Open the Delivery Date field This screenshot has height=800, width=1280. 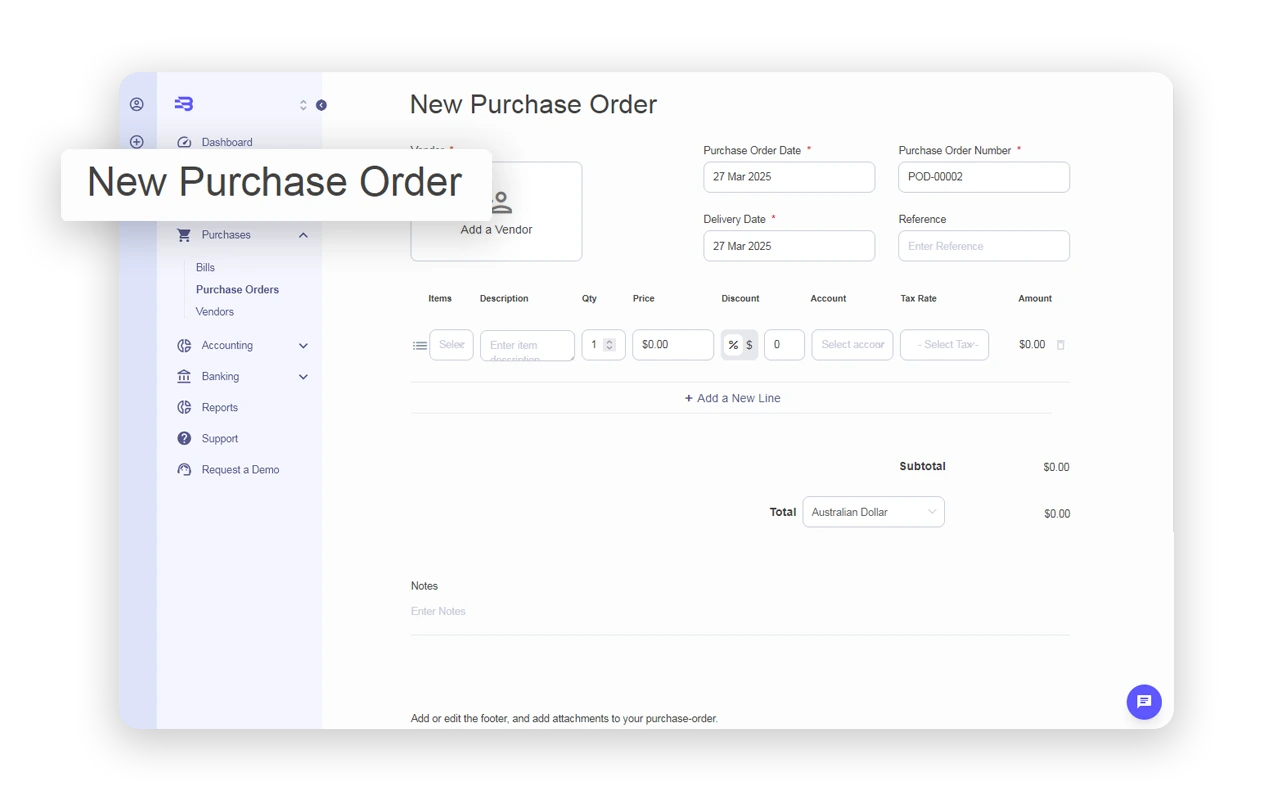pos(789,246)
